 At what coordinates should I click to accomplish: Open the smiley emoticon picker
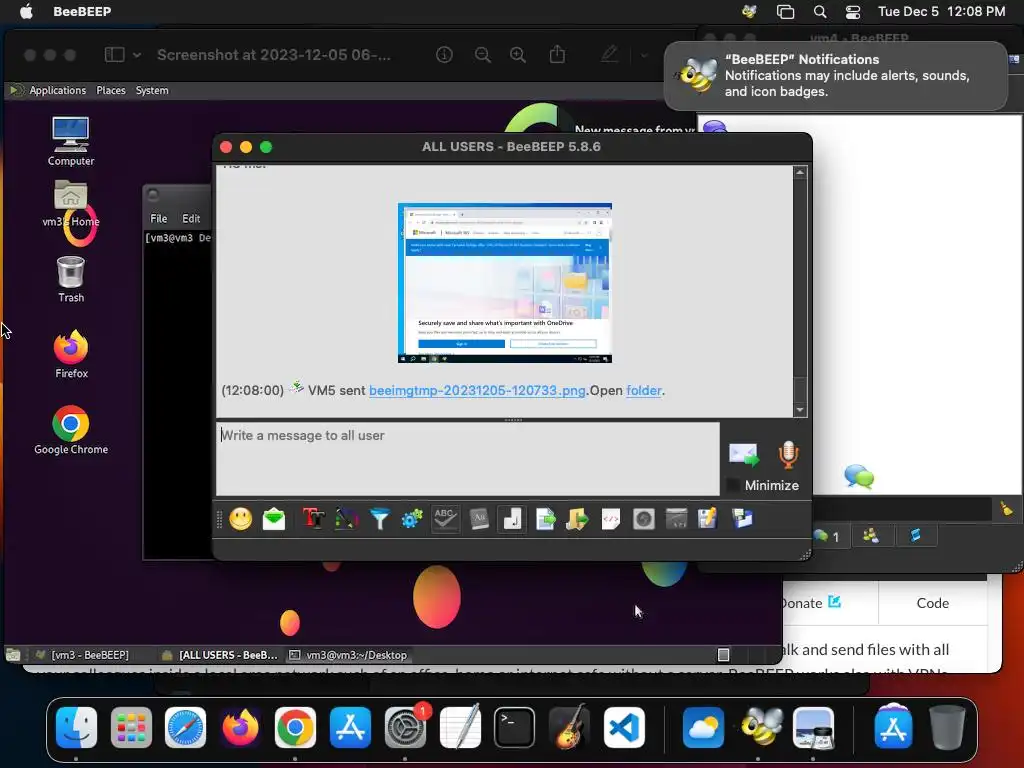point(240,519)
